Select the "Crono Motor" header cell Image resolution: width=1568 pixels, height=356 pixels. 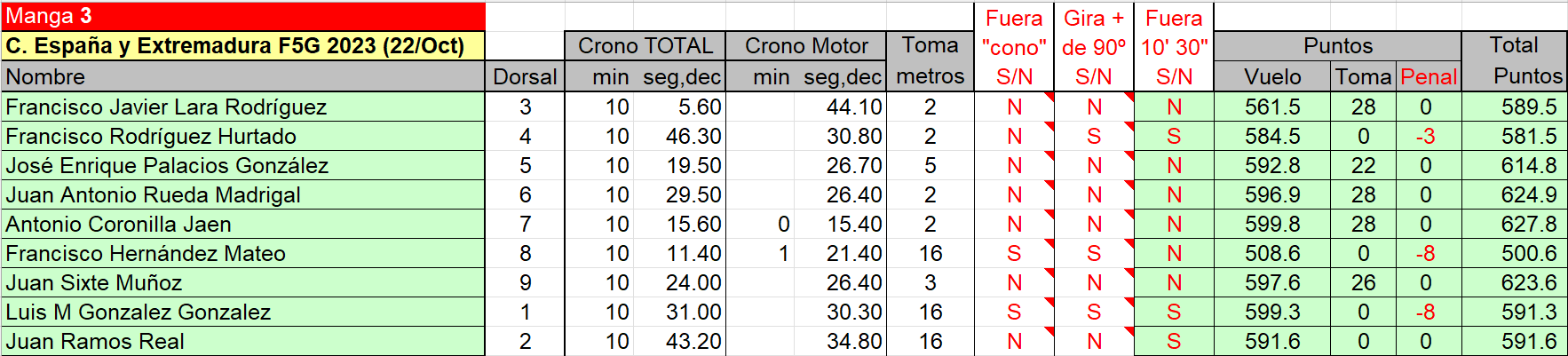coord(806,46)
